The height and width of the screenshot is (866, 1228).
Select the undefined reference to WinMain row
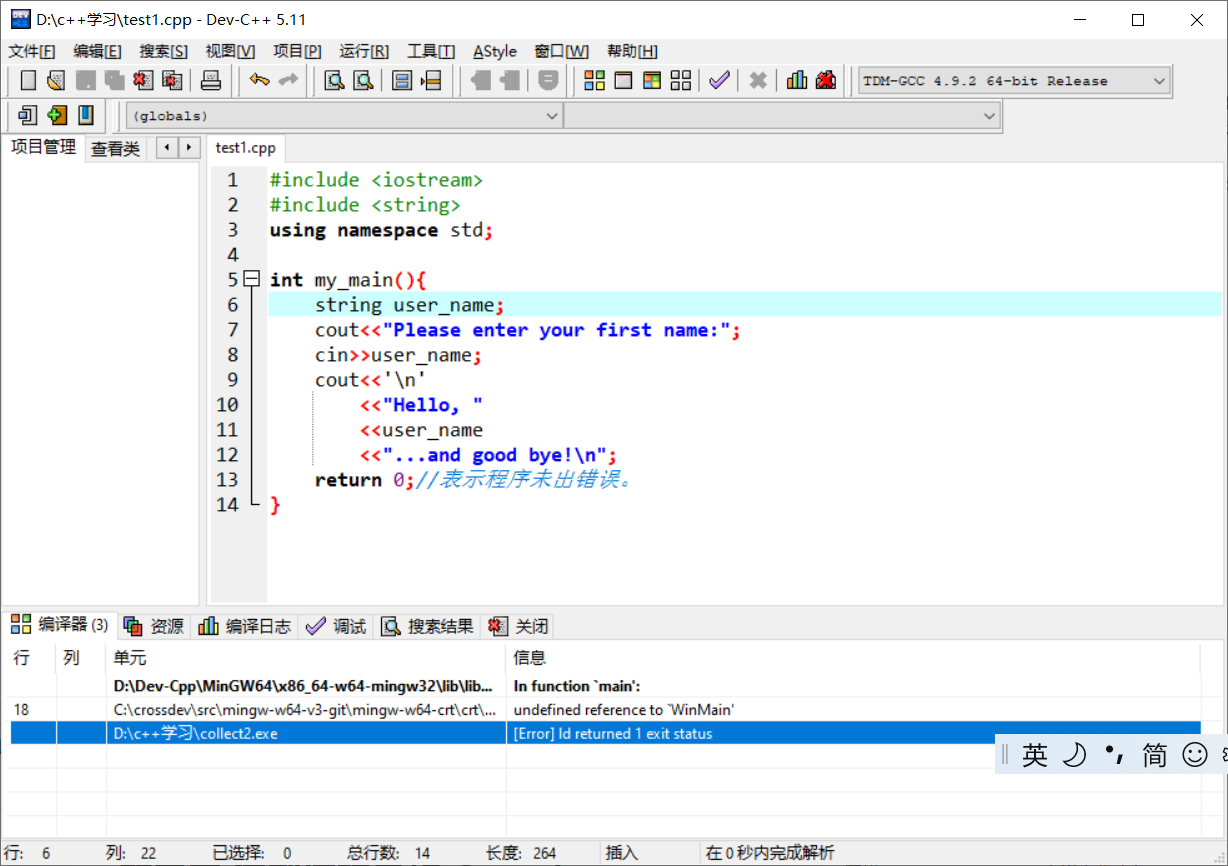605,709
